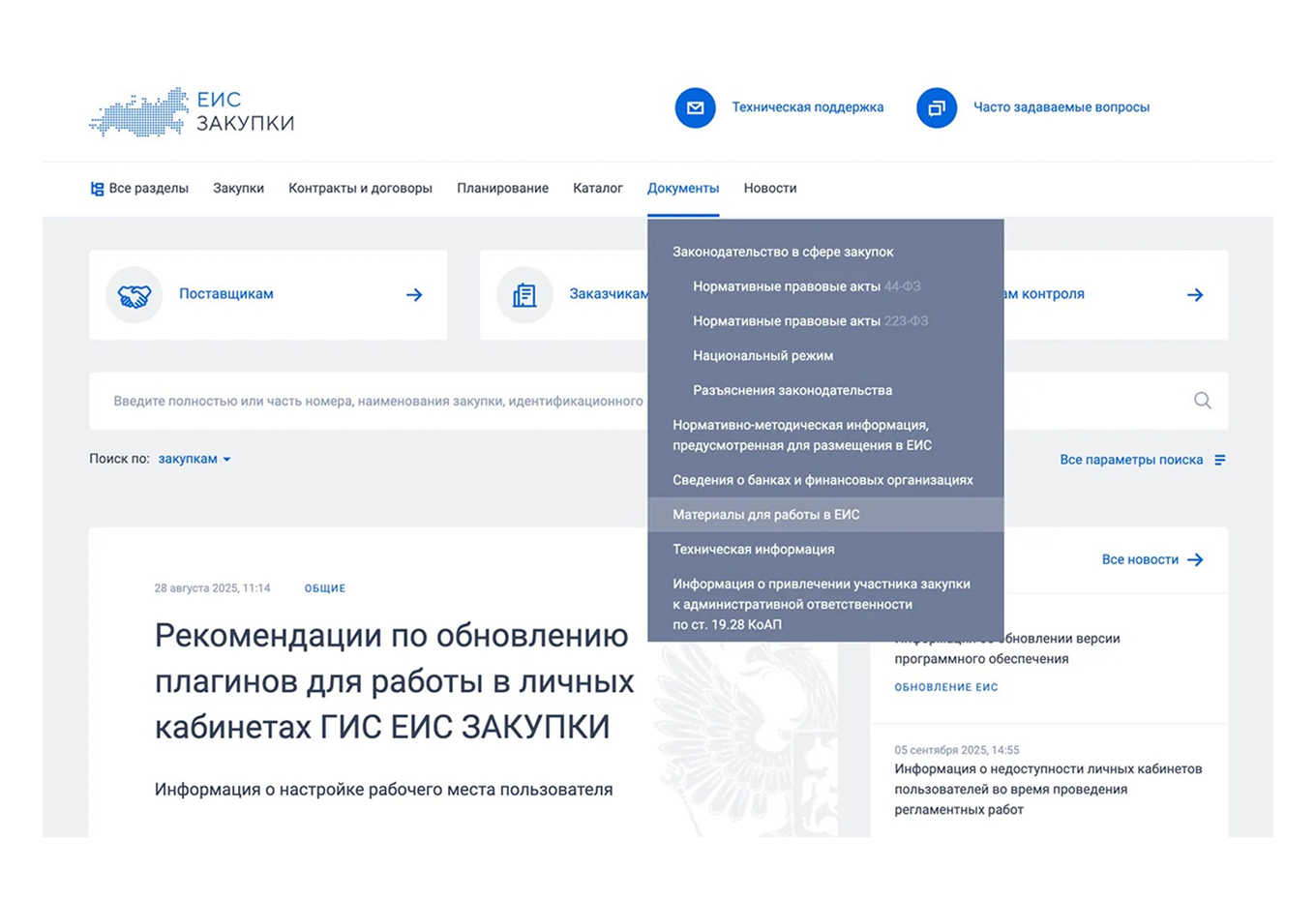Click the arrow on Поставщикам card
Viewport: 1316px width, 901px height.
pos(414,295)
